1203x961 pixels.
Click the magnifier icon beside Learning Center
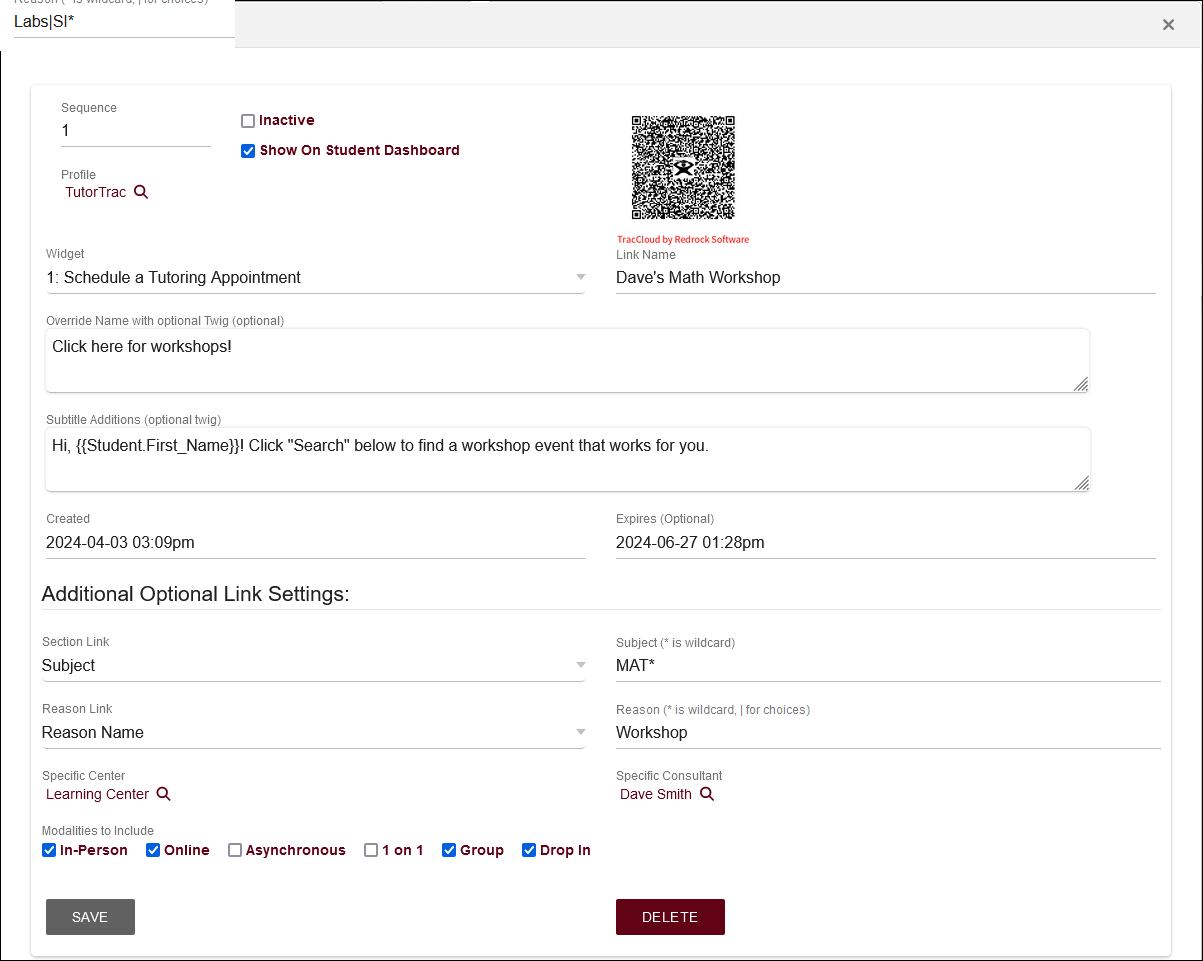164,794
